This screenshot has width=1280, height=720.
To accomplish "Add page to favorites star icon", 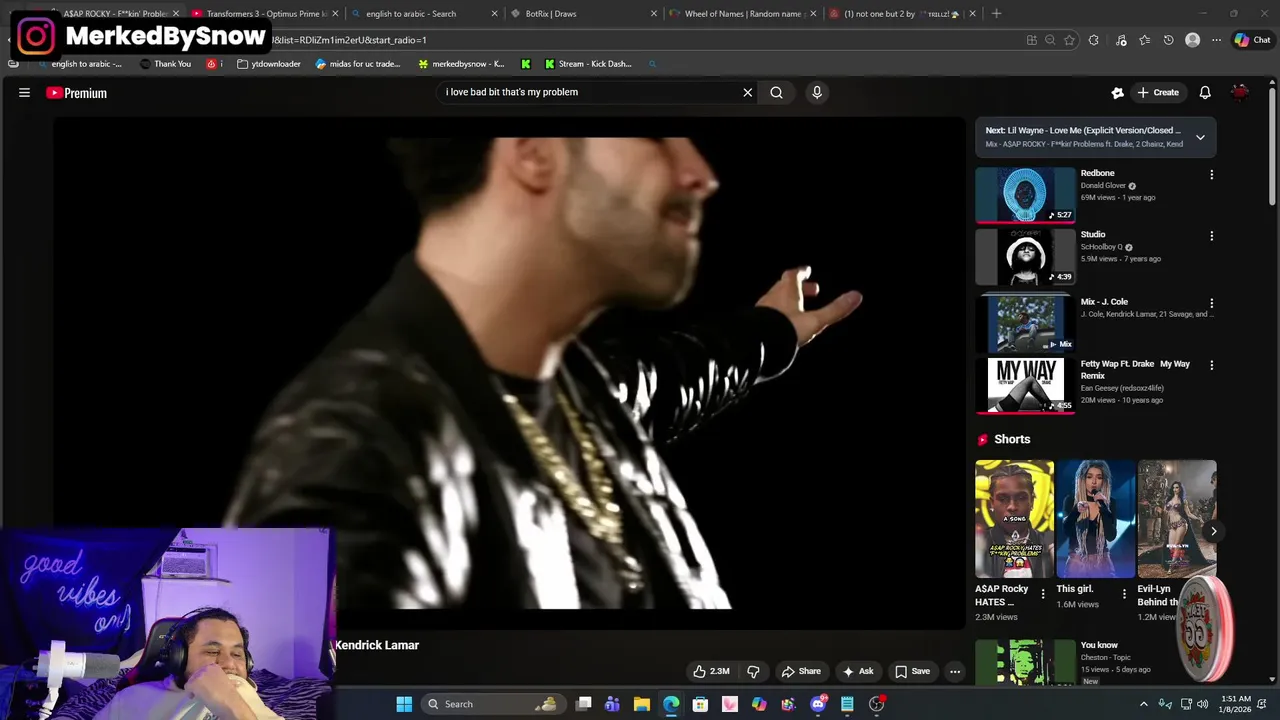I will pos(1069,40).
